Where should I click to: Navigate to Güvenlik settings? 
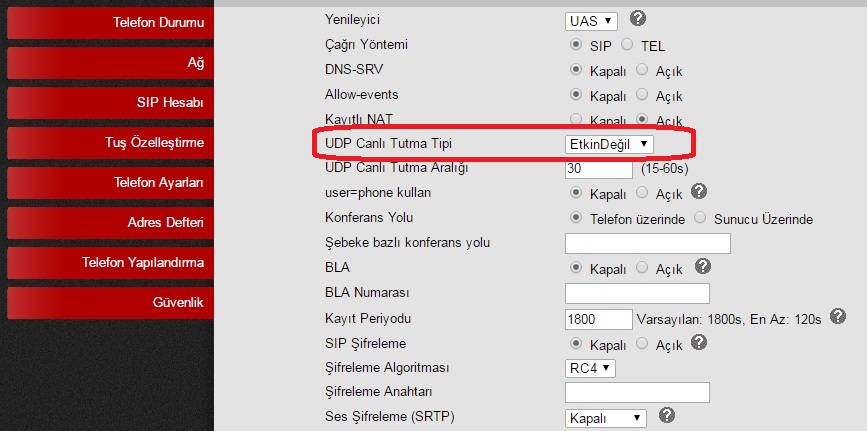[x=111, y=302]
